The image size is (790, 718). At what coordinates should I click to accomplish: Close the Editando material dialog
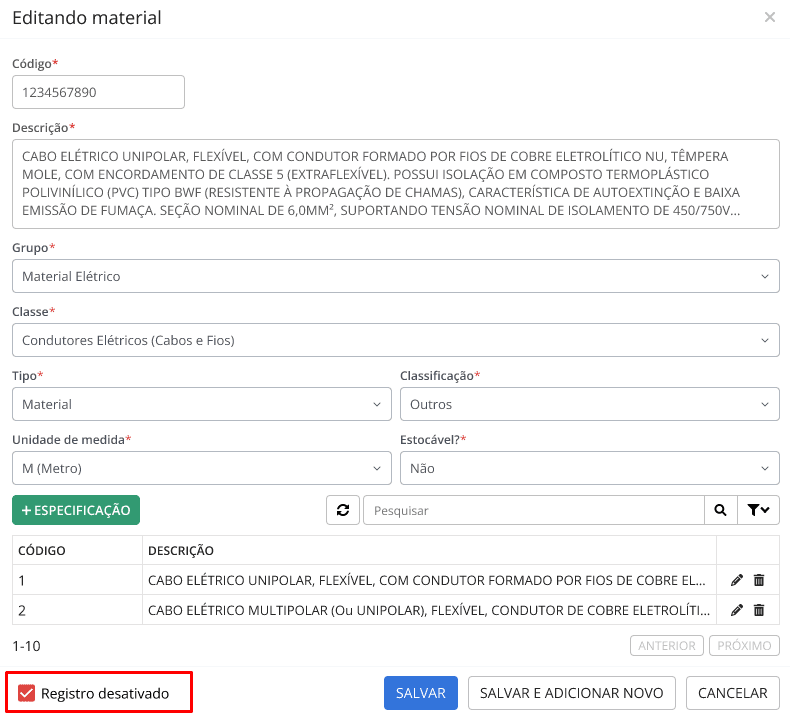(769, 18)
